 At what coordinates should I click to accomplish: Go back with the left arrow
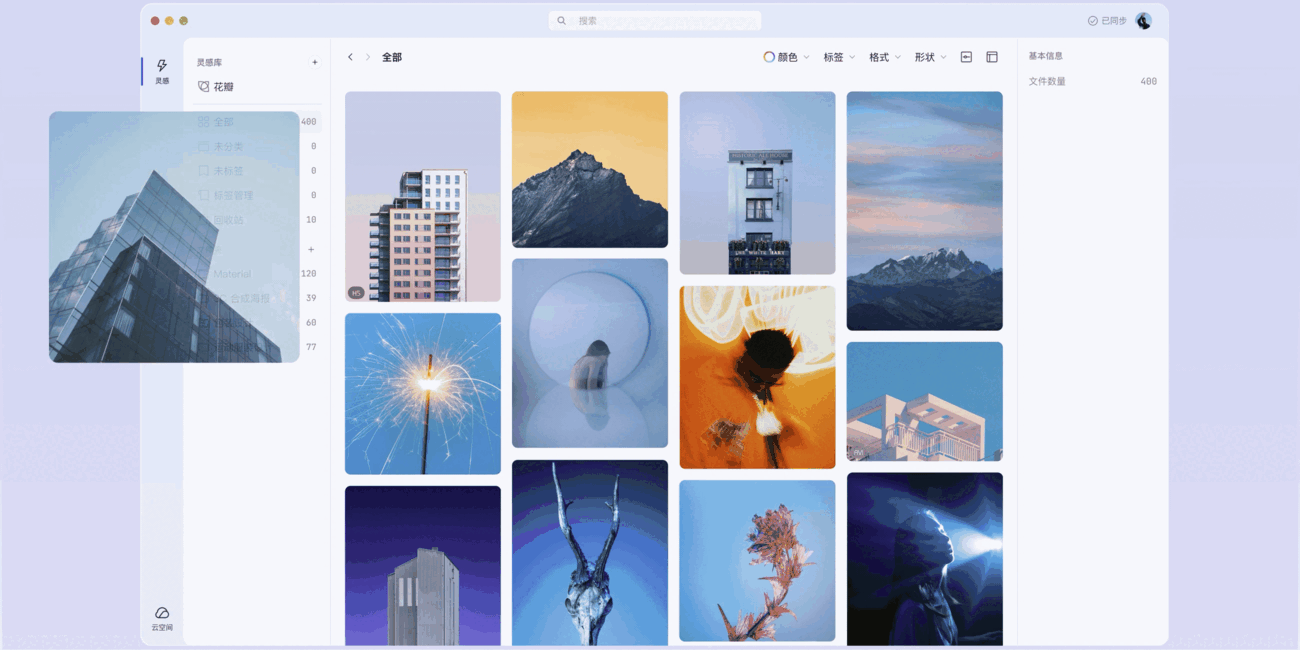pos(350,57)
